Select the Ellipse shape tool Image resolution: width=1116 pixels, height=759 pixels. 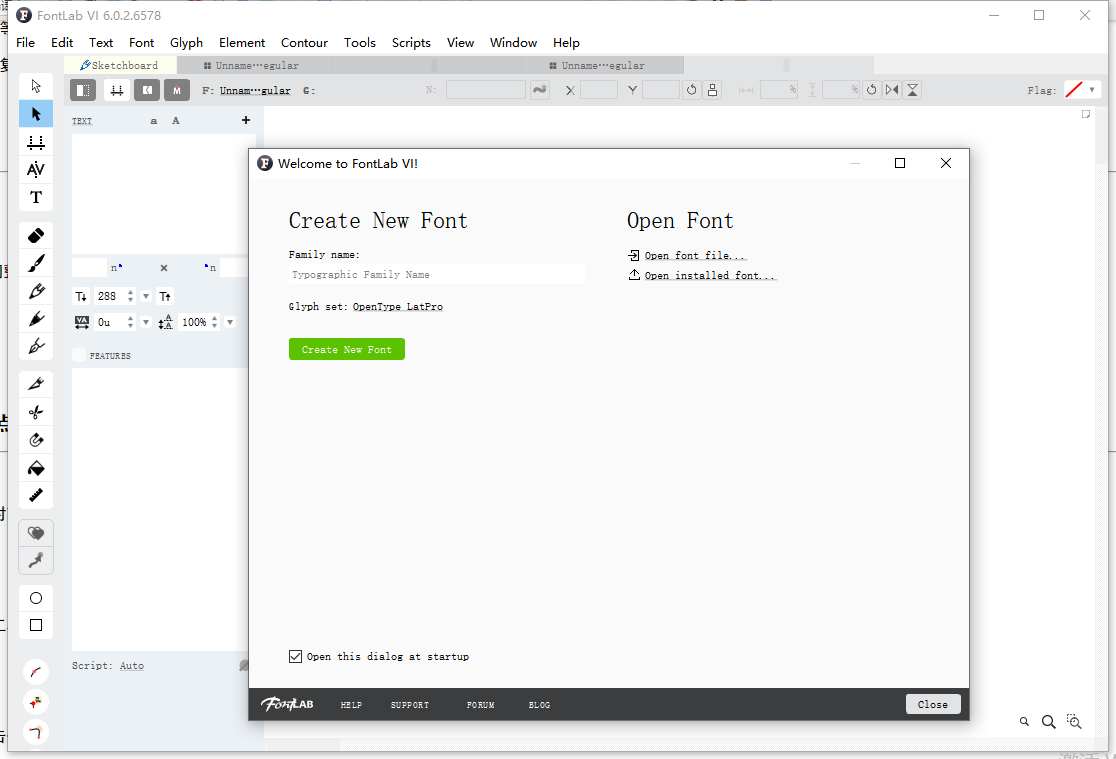coord(36,598)
